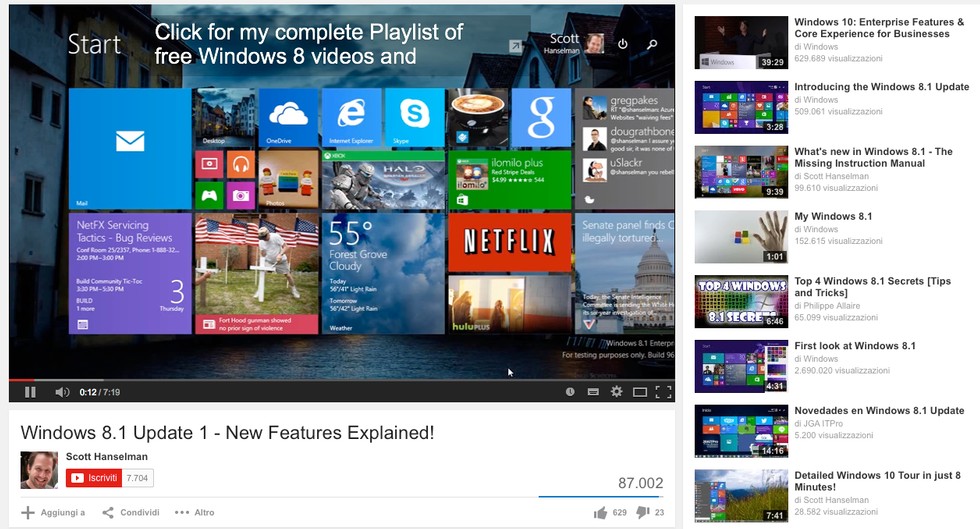Open Top 4 Windows 8.1 Secrets video
980x529 pixels.
point(872,286)
